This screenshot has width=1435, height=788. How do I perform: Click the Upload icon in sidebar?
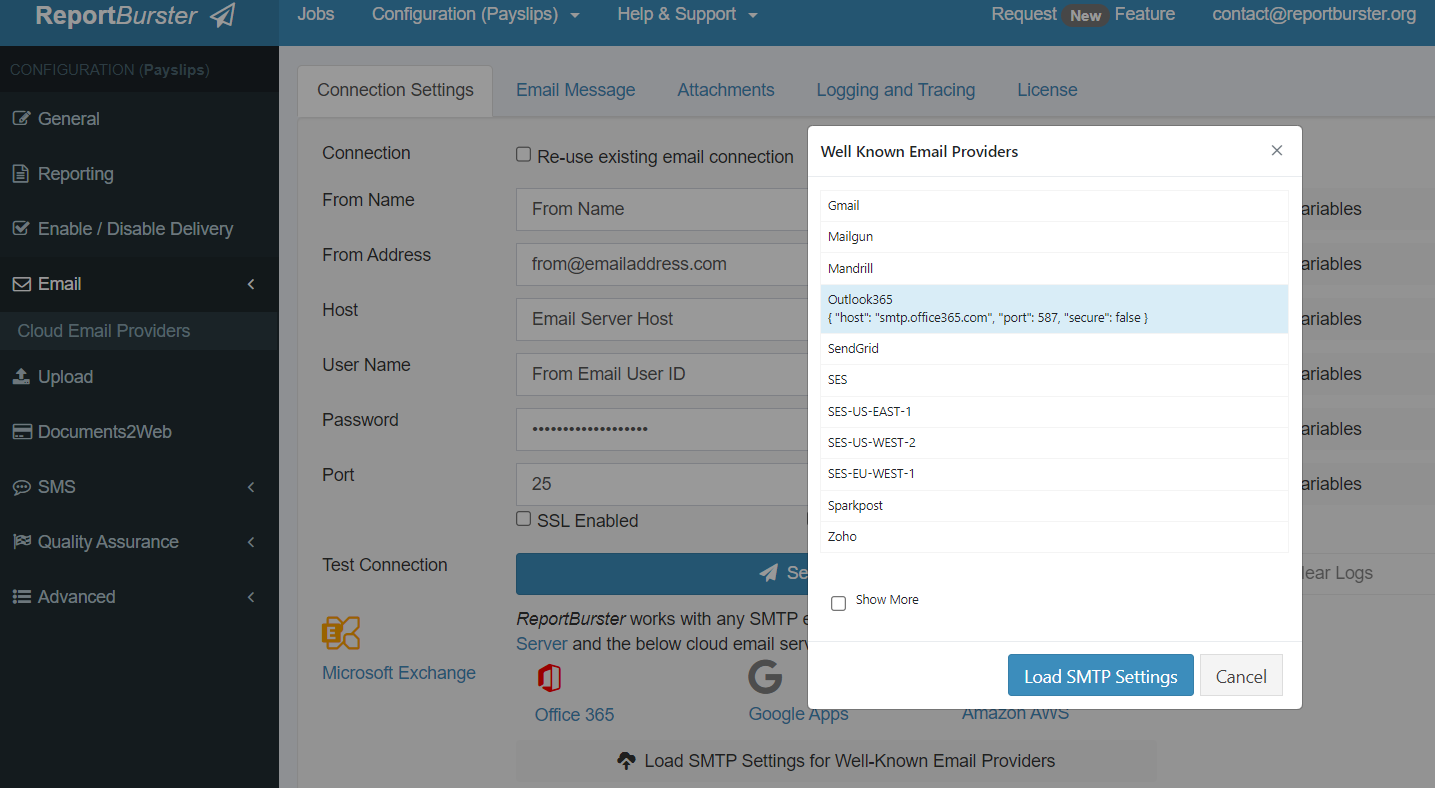[21, 376]
